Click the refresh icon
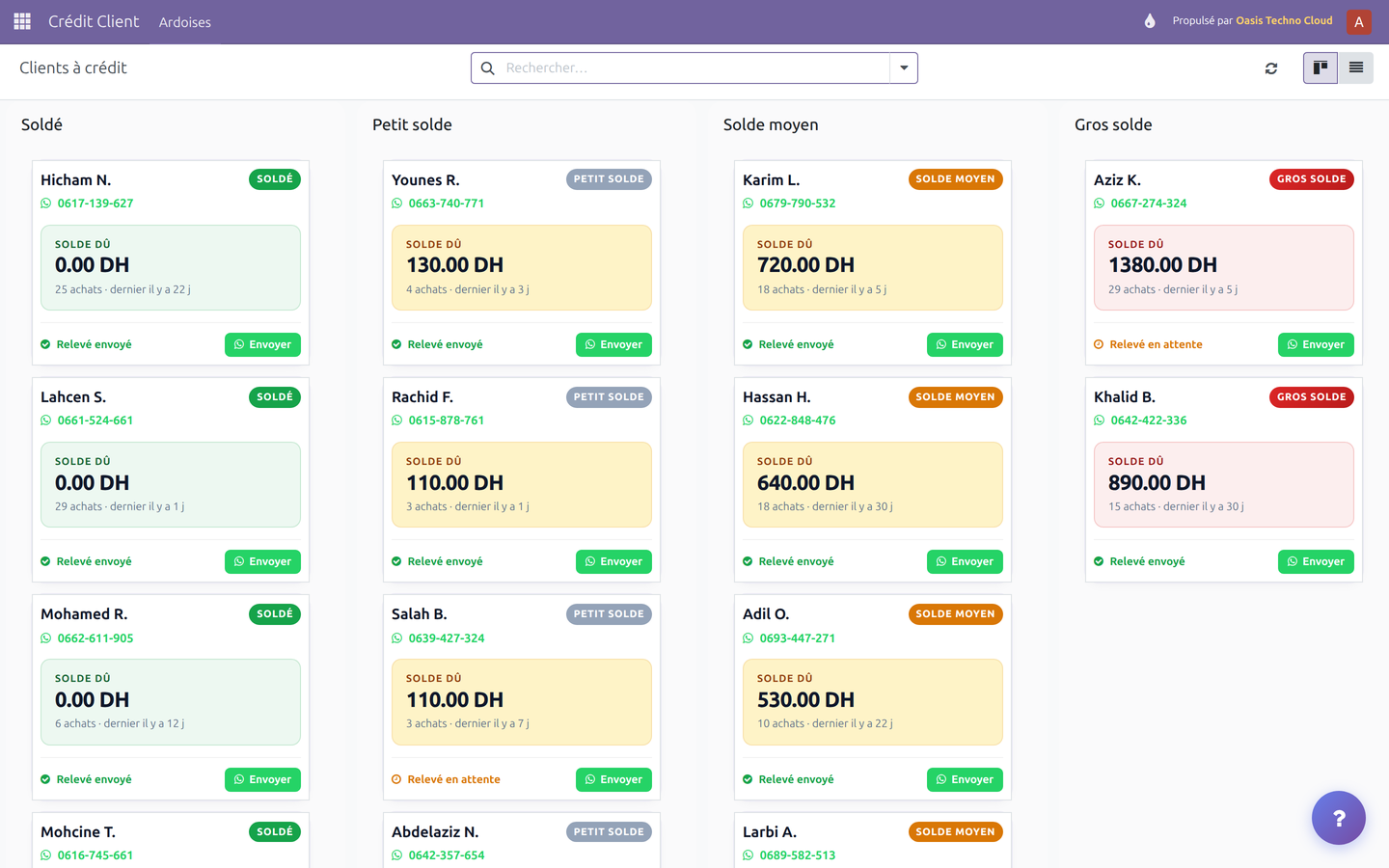This screenshot has width=1389, height=868. click(1271, 68)
